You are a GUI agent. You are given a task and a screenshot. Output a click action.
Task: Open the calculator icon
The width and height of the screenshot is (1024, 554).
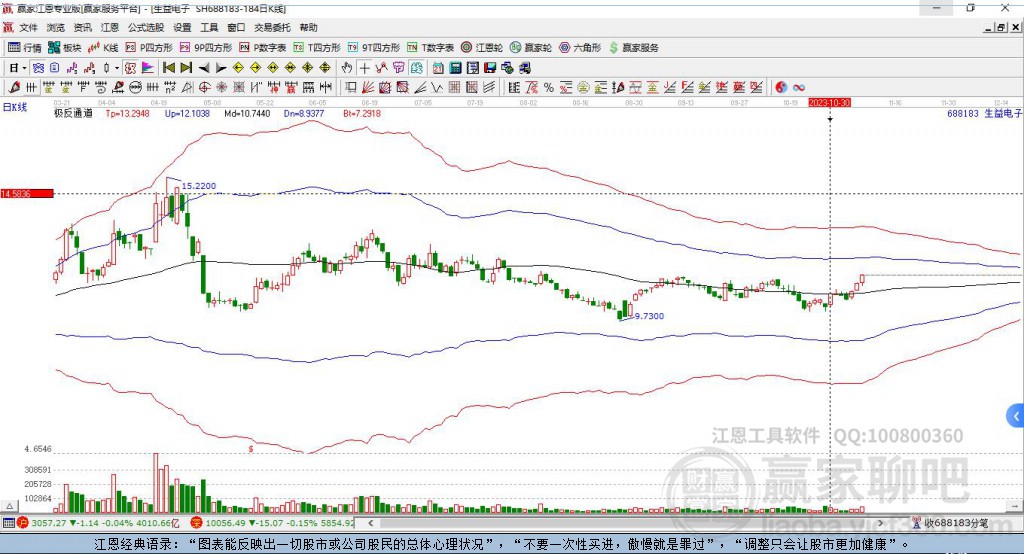click(x=456, y=68)
